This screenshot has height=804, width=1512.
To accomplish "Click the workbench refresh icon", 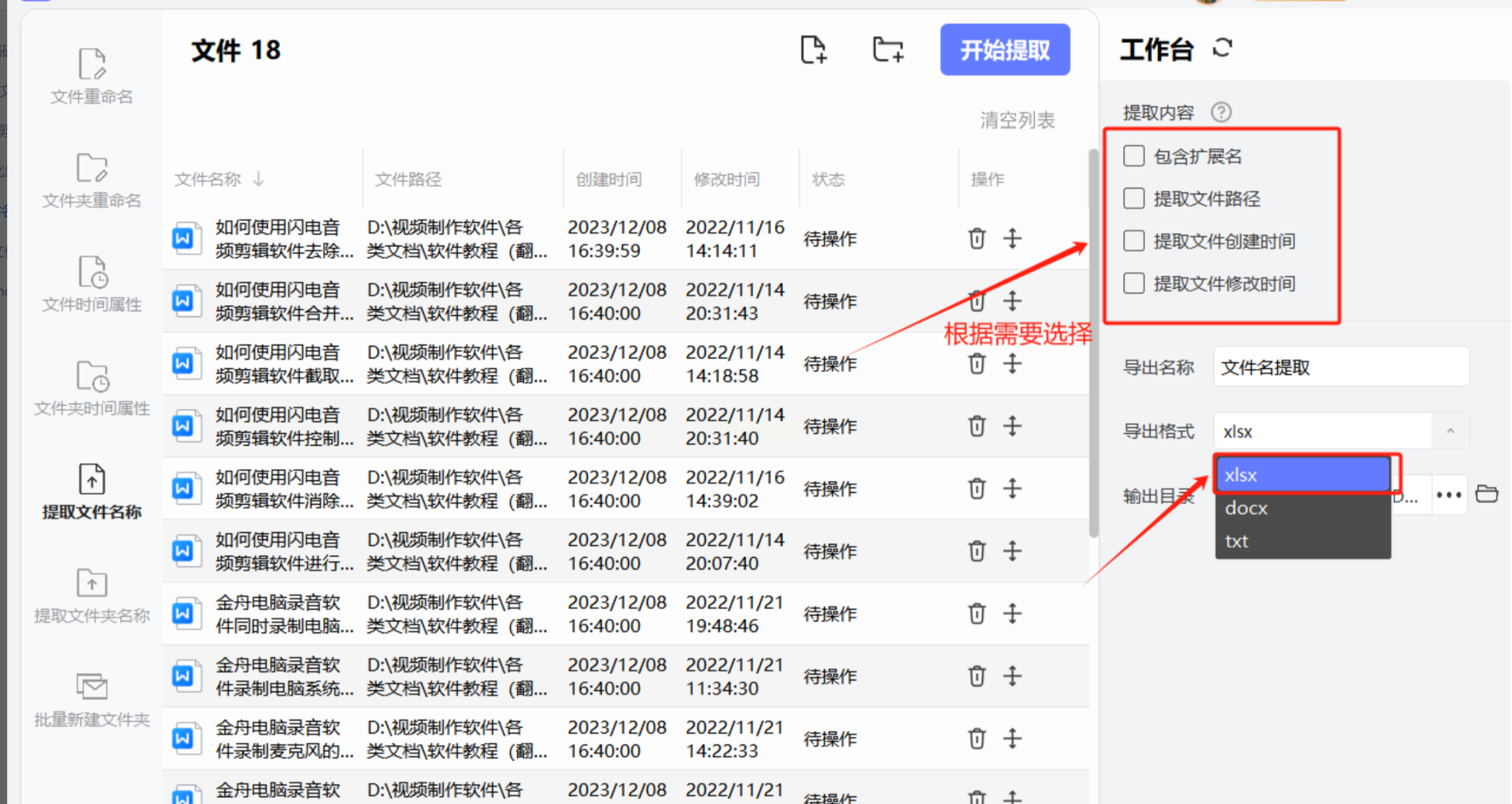I will (x=1222, y=48).
